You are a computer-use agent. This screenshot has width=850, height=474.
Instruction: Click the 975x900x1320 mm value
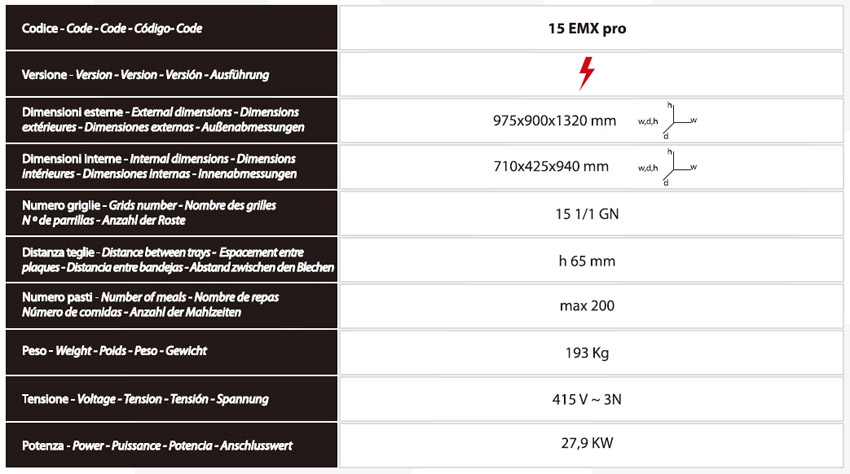pos(554,121)
